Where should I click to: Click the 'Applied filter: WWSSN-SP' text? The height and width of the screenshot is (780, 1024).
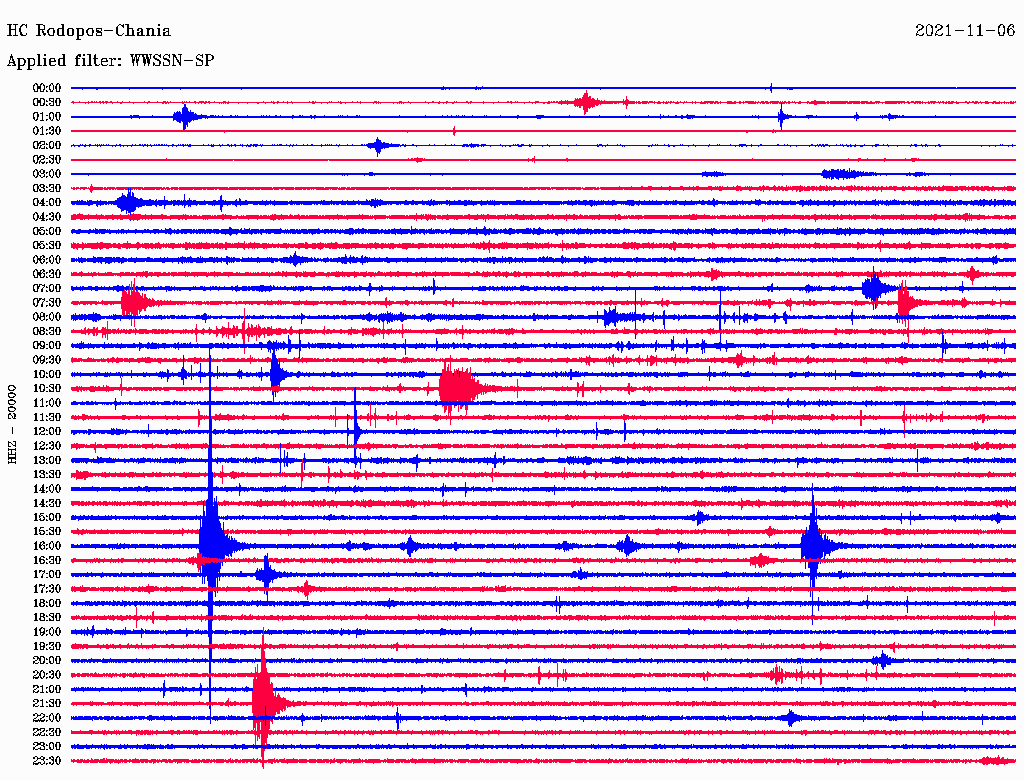(110, 61)
